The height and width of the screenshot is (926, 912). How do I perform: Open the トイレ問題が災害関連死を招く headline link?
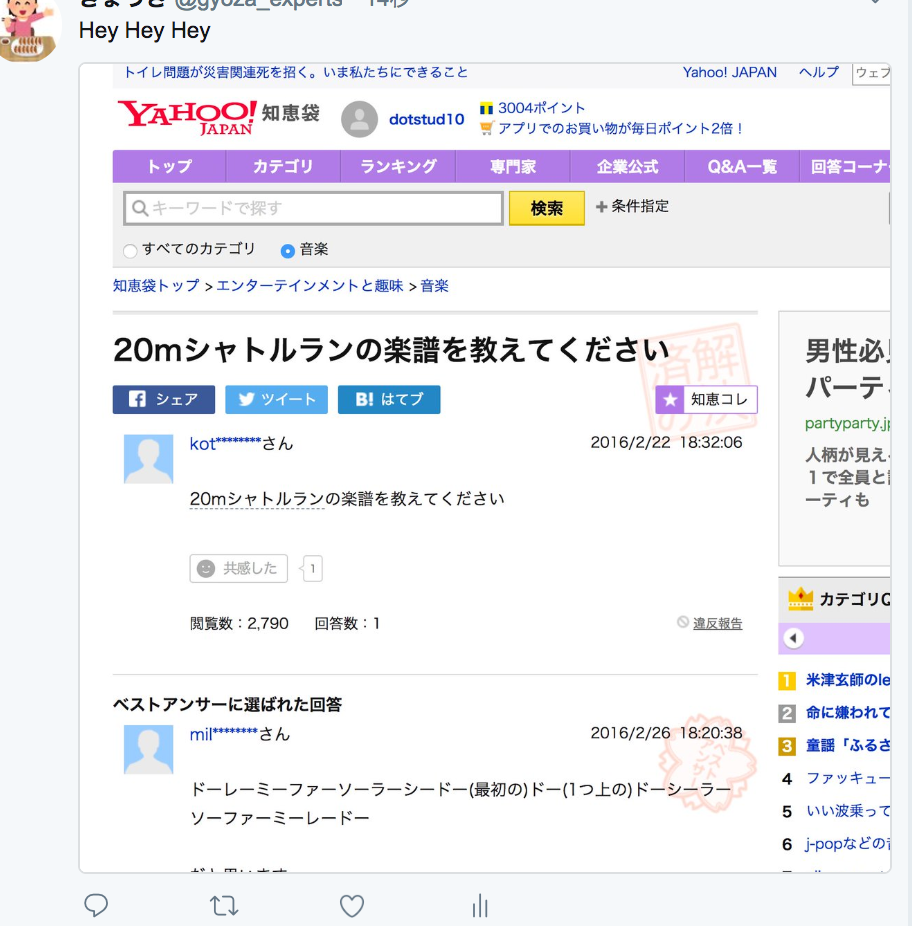(295, 72)
